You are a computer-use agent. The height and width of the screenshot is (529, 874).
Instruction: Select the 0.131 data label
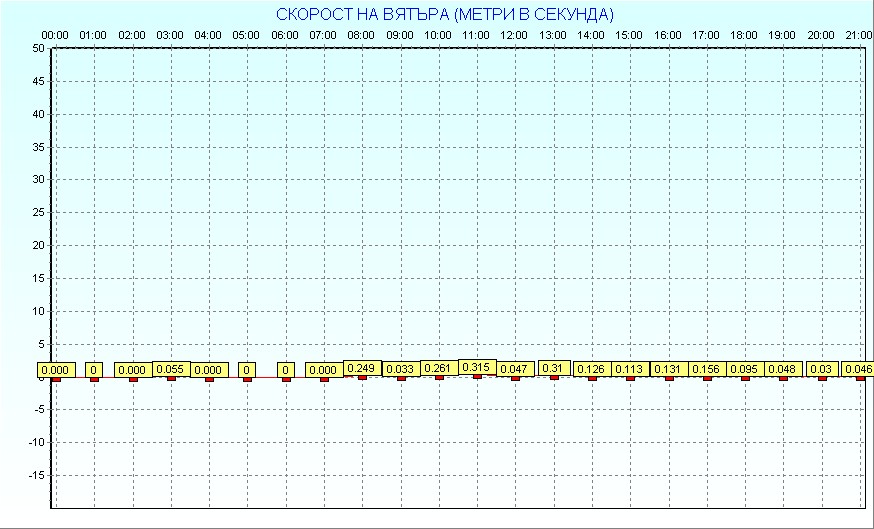668,369
